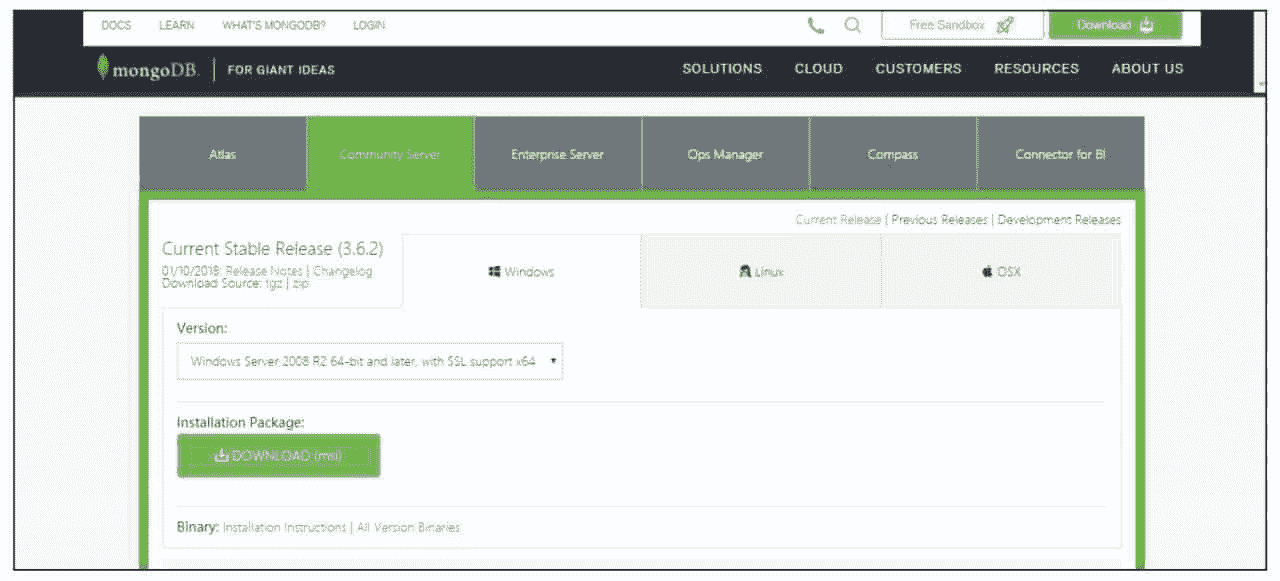This screenshot has height=581, width=1280.
Task: Open search with the magnifier icon
Action: [852, 26]
